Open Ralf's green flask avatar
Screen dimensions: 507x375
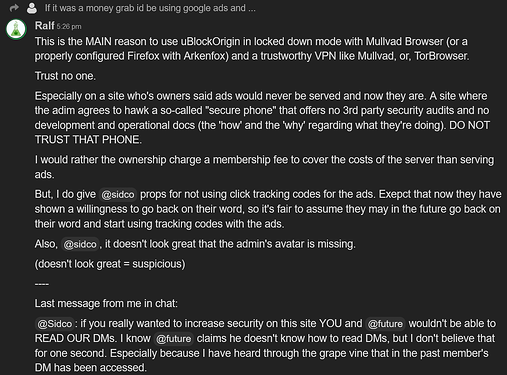16,29
